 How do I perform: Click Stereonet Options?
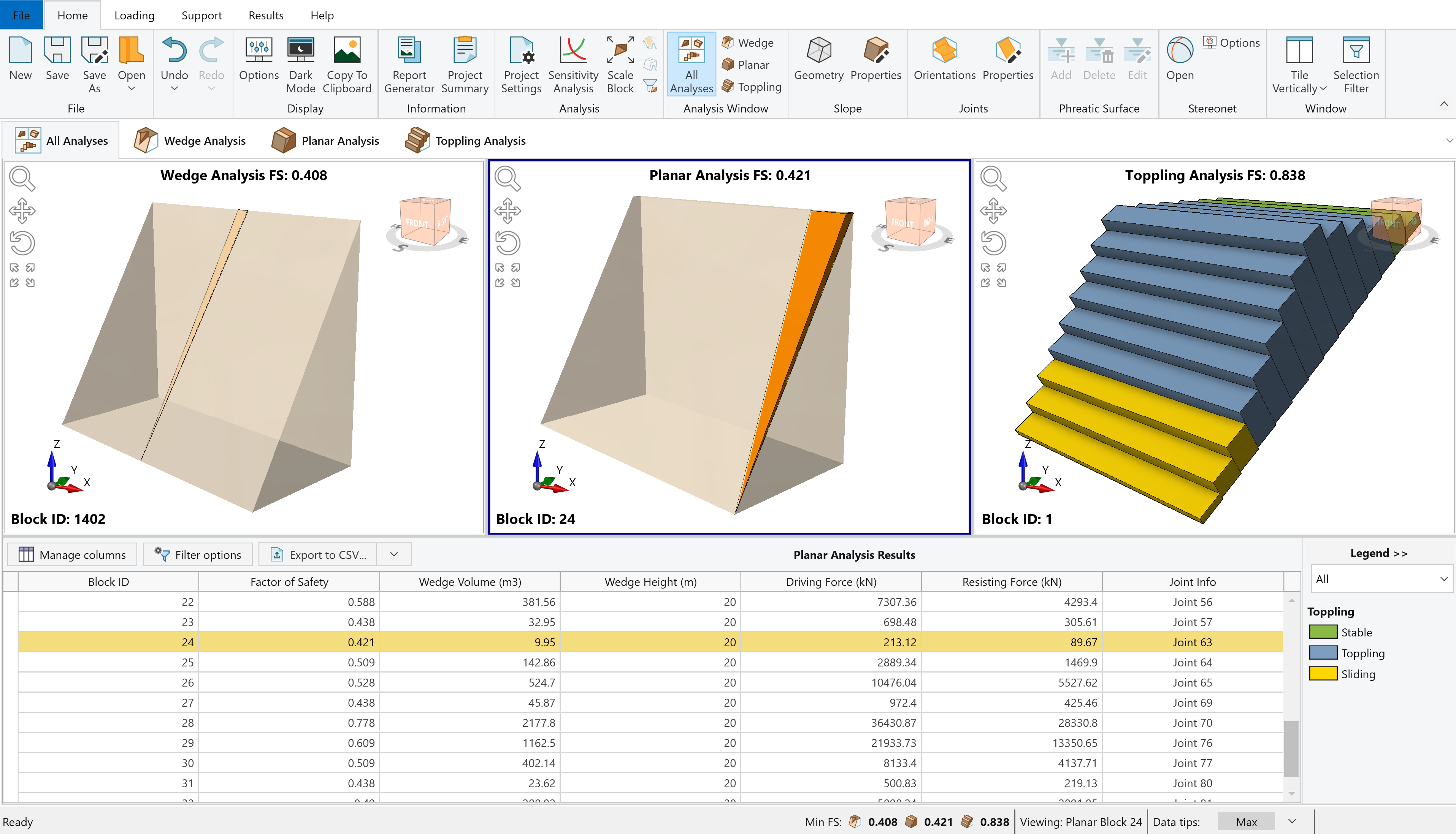click(x=1231, y=43)
